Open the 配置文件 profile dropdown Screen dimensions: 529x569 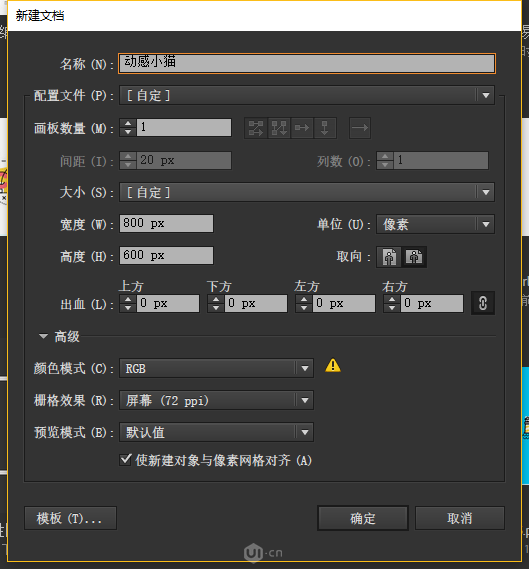pyautogui.click(x=307, y=95)
